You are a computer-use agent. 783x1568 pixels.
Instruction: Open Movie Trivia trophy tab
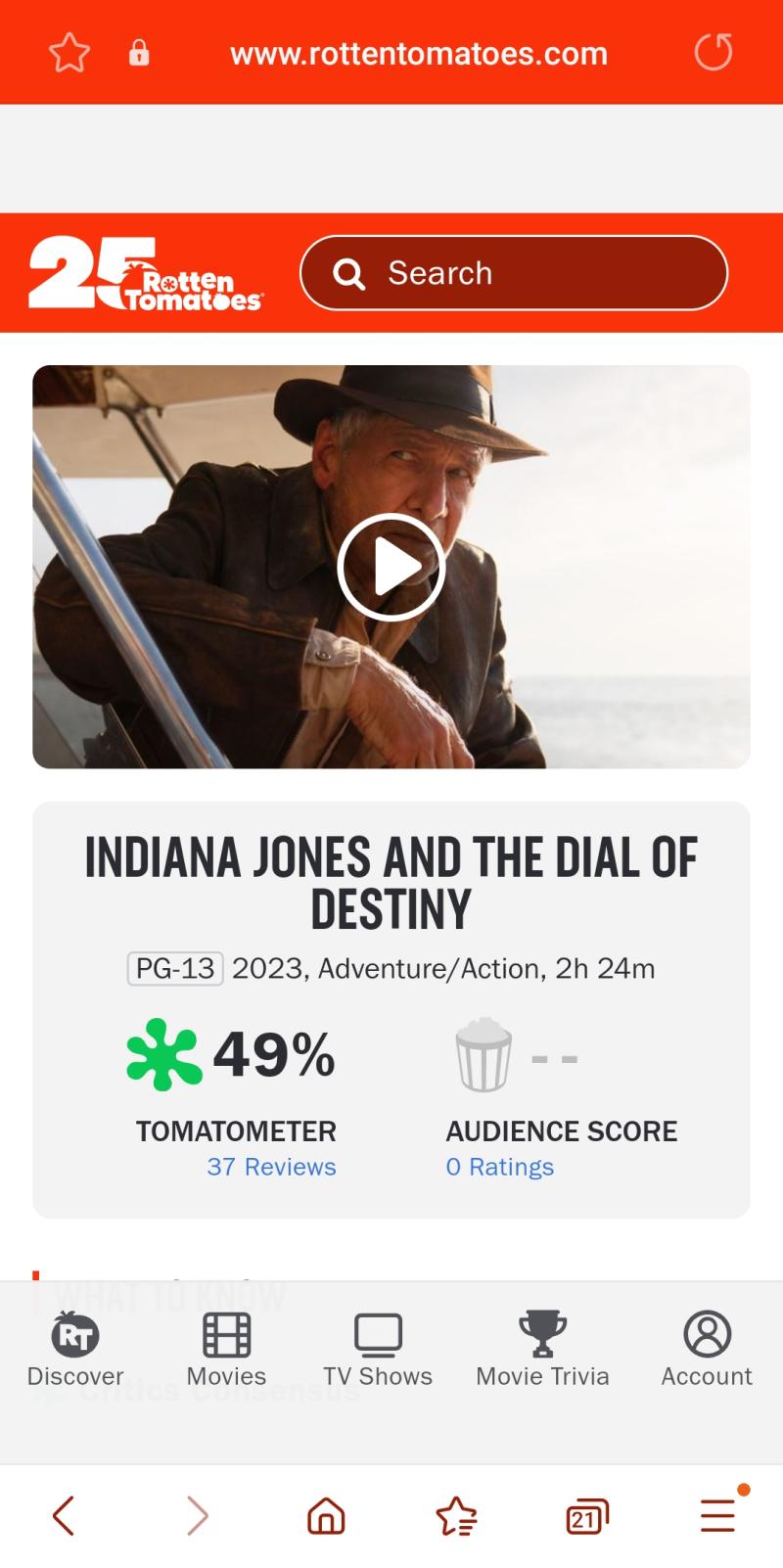(542, 1350)
